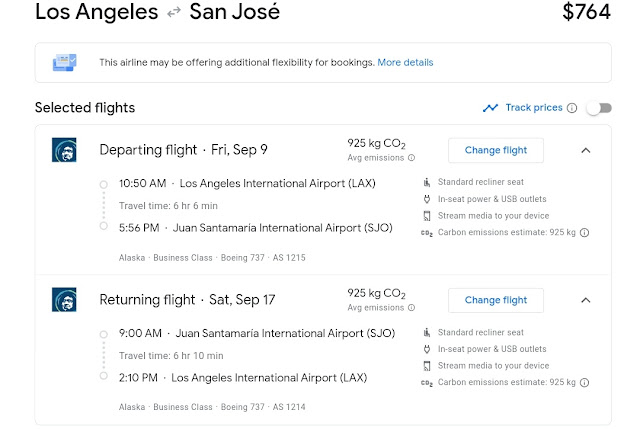
Task: Click departing flight avg emissions info icon
Action: [411, 158]
